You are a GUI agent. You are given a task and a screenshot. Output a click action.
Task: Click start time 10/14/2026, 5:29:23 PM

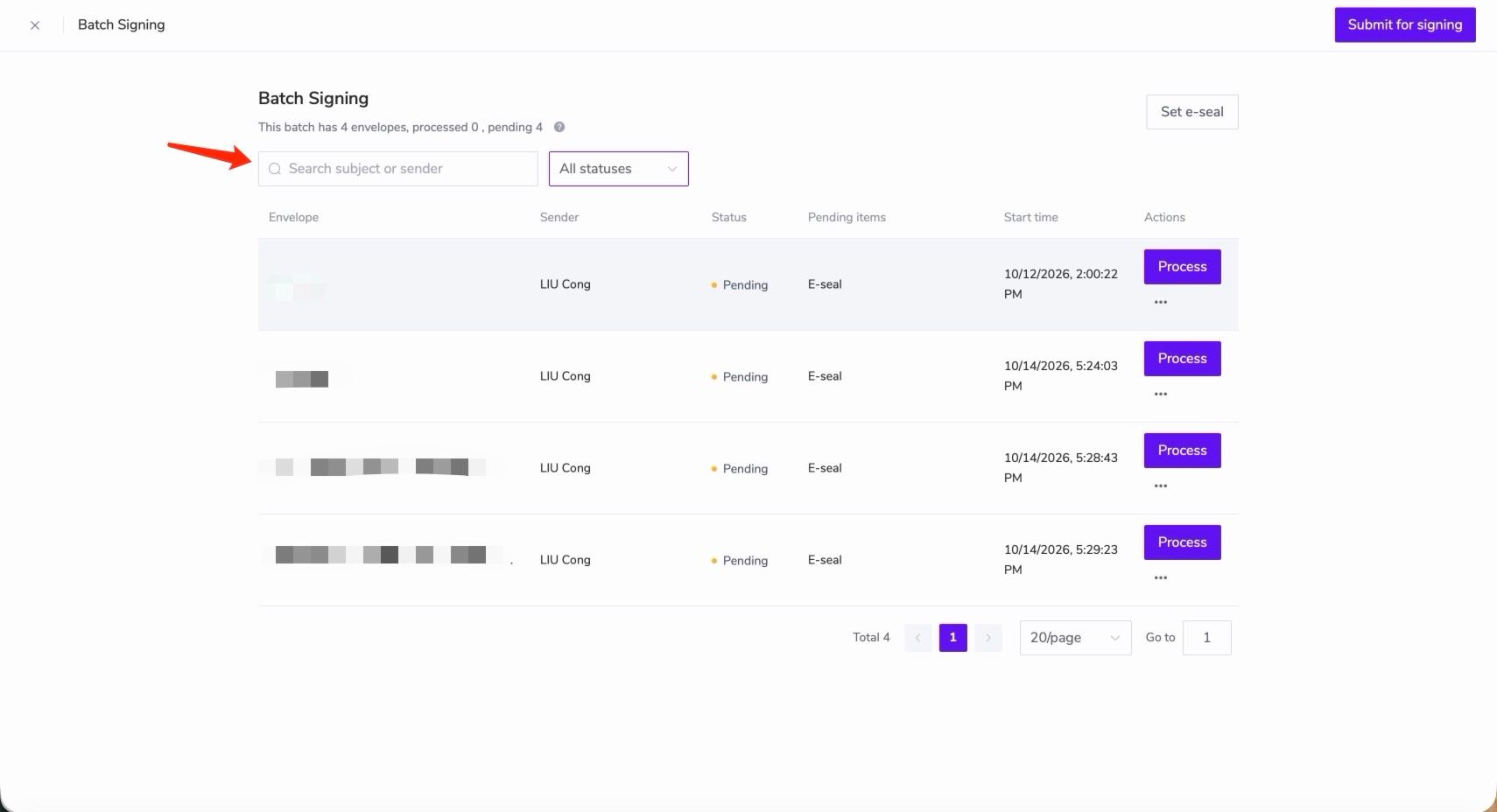click(1061, 560)
